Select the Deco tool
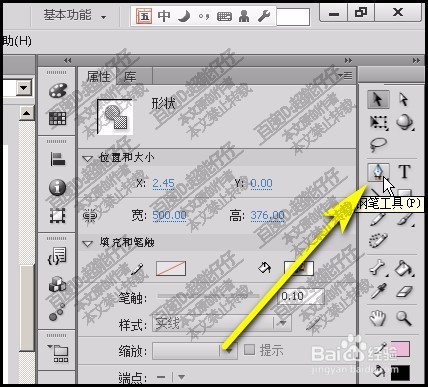Image resolution: width=428 pixels, height=387 pixels. [379, 240]
